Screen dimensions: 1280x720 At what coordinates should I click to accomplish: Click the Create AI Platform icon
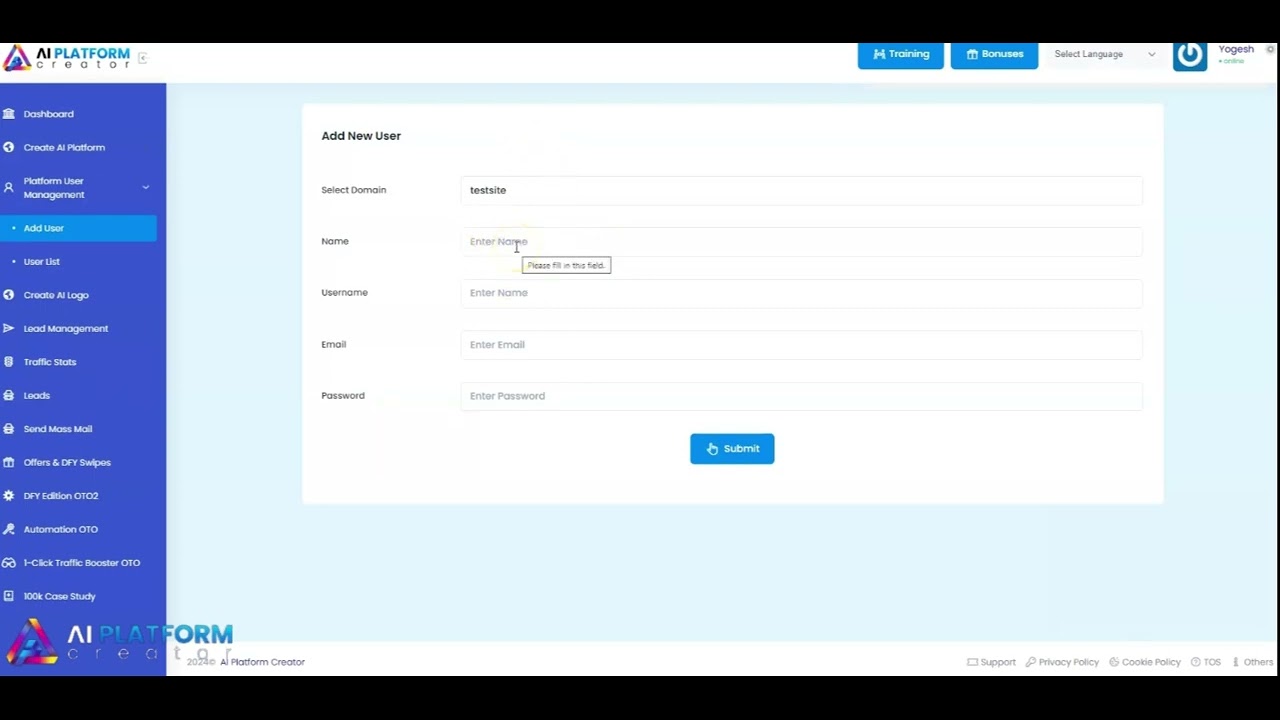pyautogui.click(x=9, y=147)
